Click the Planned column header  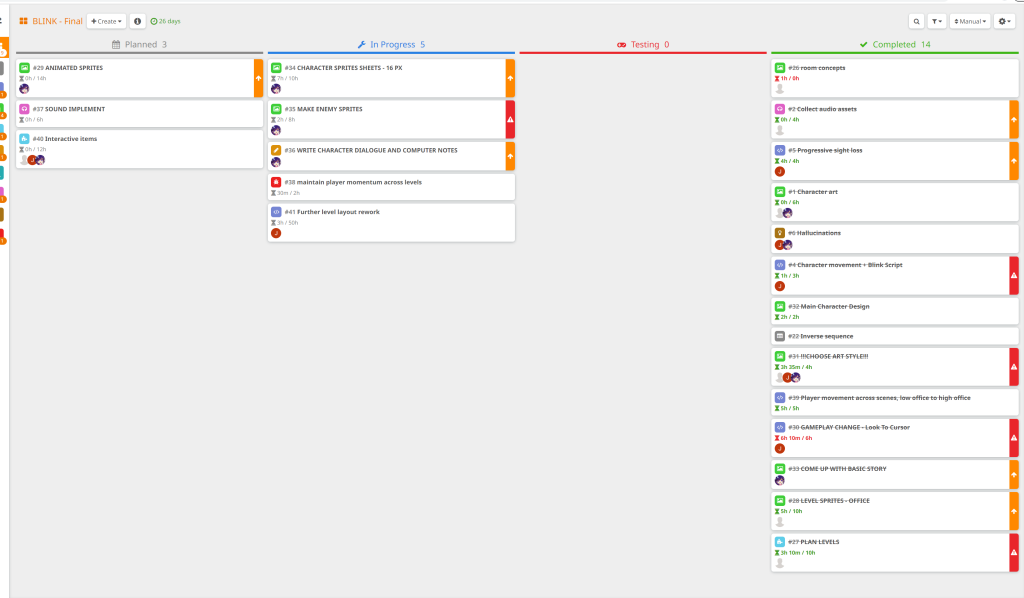[139, 44]
